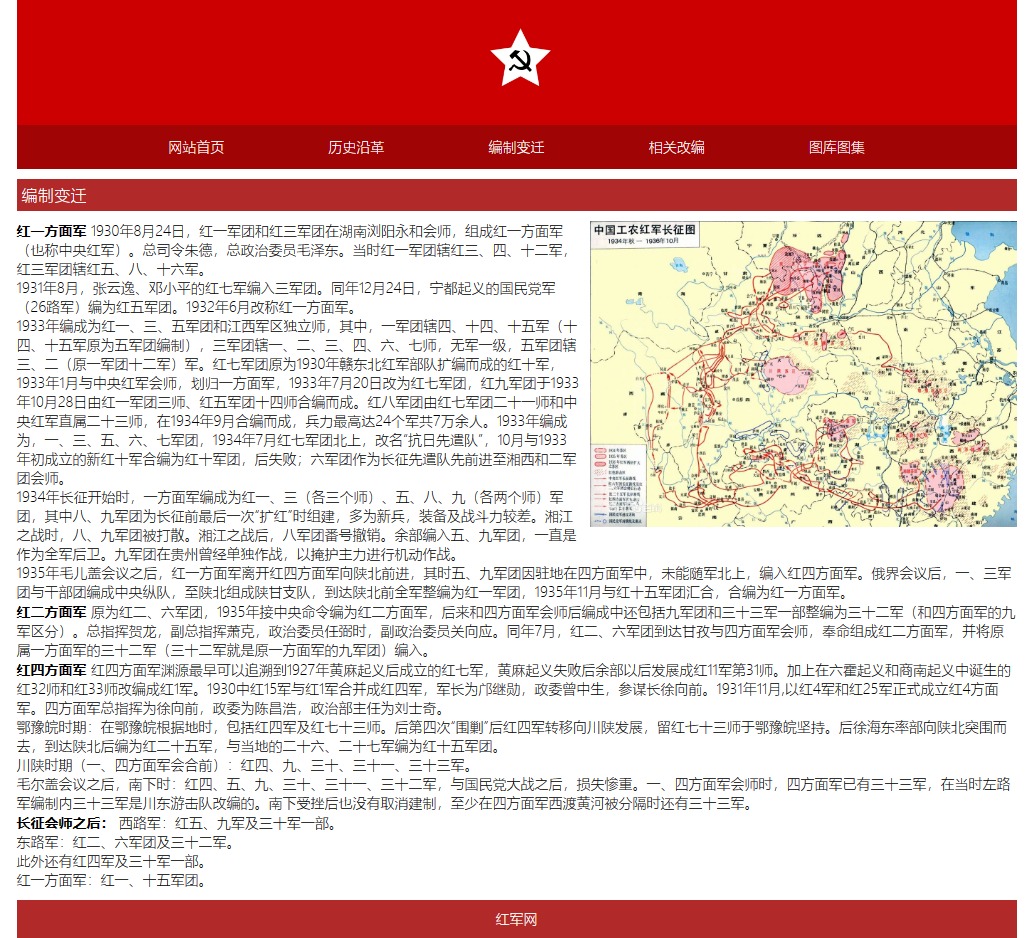
Task: Click the 东路军 line of text
Action: point(125,842)
